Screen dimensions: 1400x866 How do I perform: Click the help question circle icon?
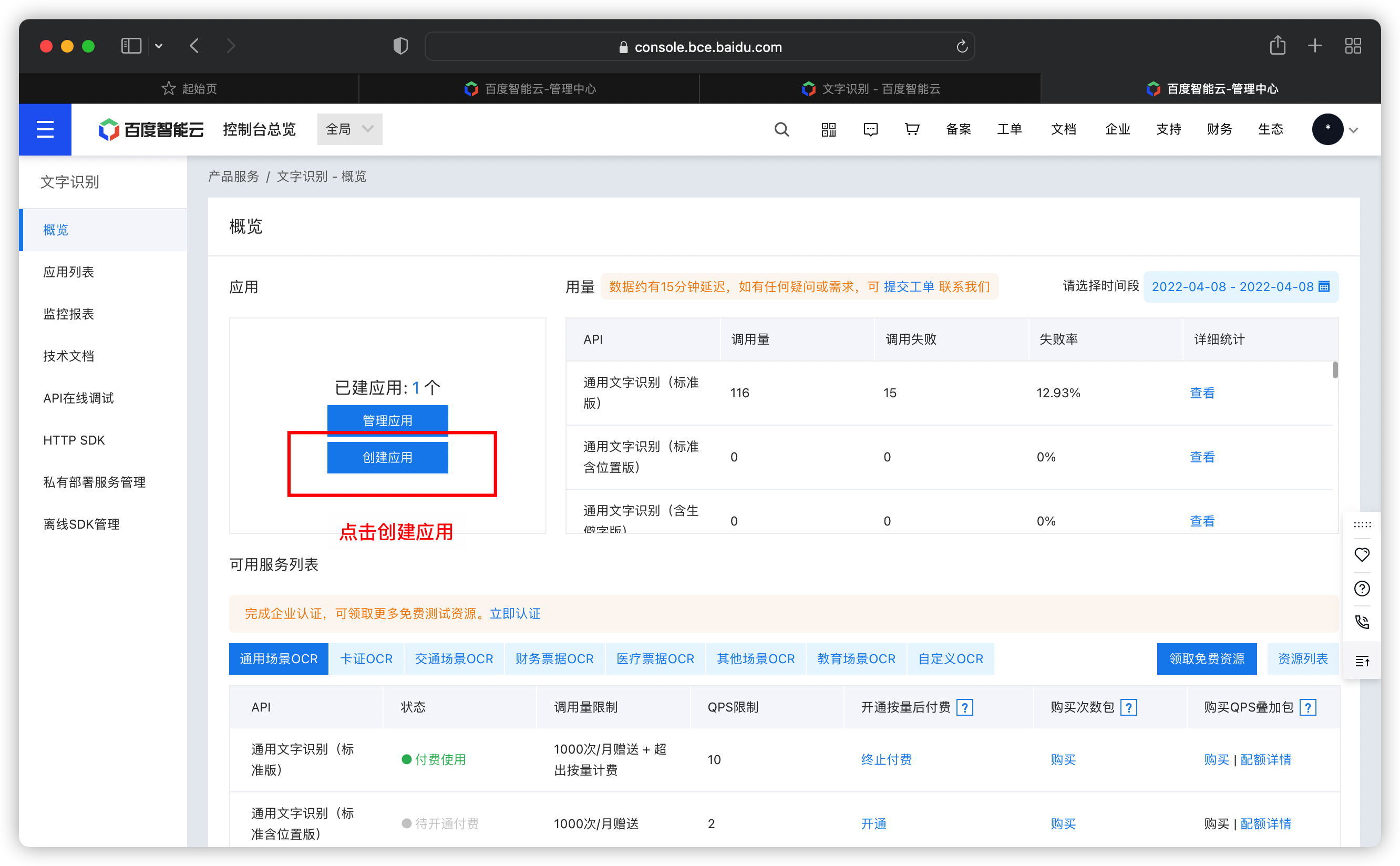coord(1362,588)
